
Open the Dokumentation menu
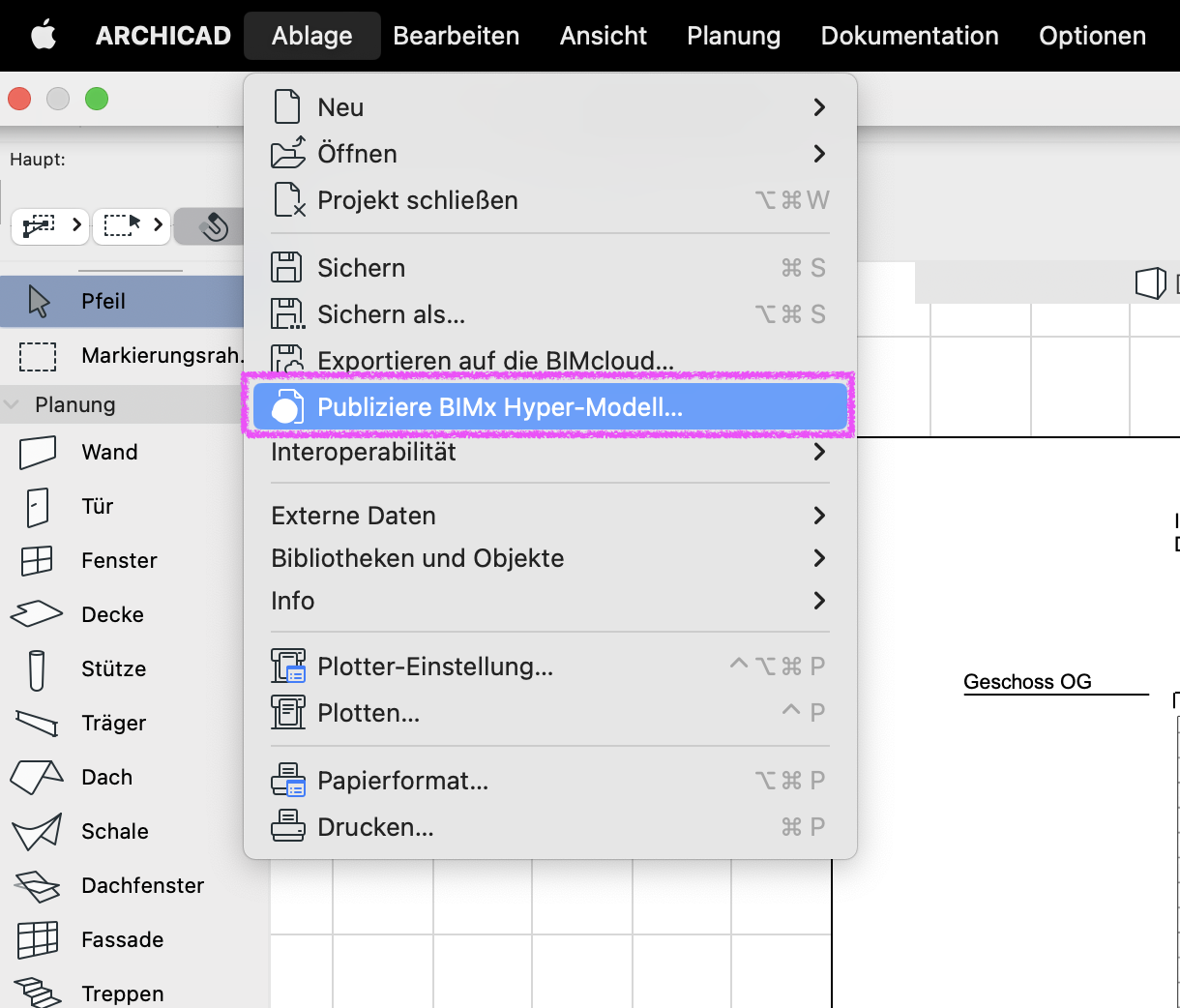tap(910, 36)
